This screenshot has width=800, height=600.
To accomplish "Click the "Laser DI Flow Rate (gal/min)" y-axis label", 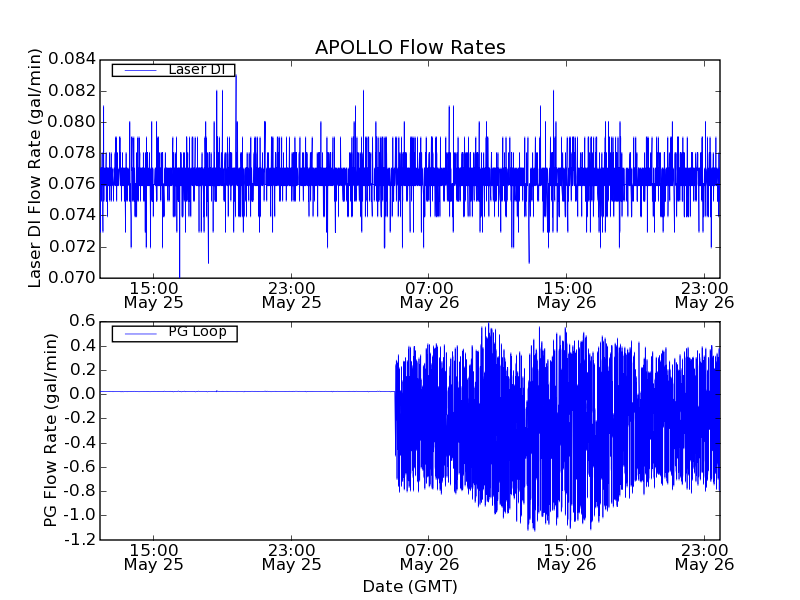I will 35,168.
